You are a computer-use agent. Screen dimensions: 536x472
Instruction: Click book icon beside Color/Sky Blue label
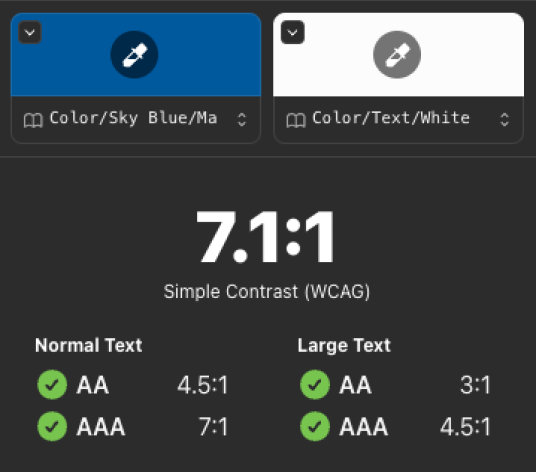coord(33,120)
